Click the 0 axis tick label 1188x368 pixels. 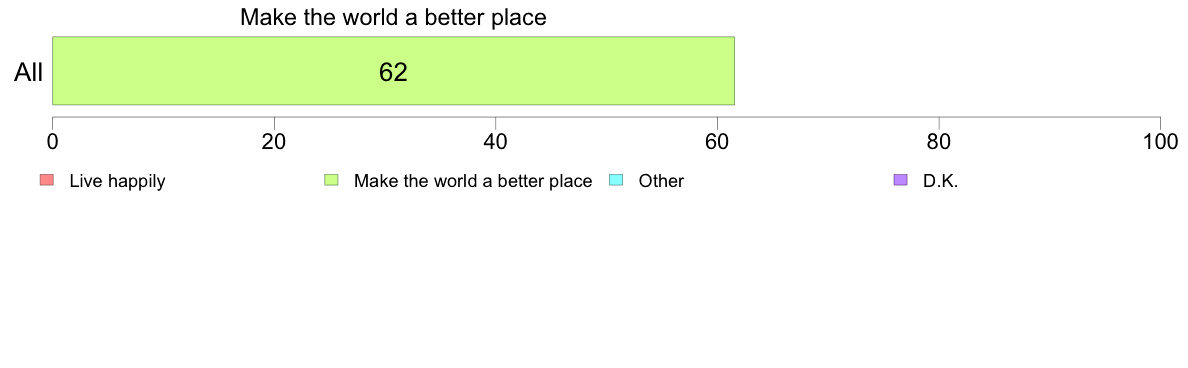tap(52, 141)
